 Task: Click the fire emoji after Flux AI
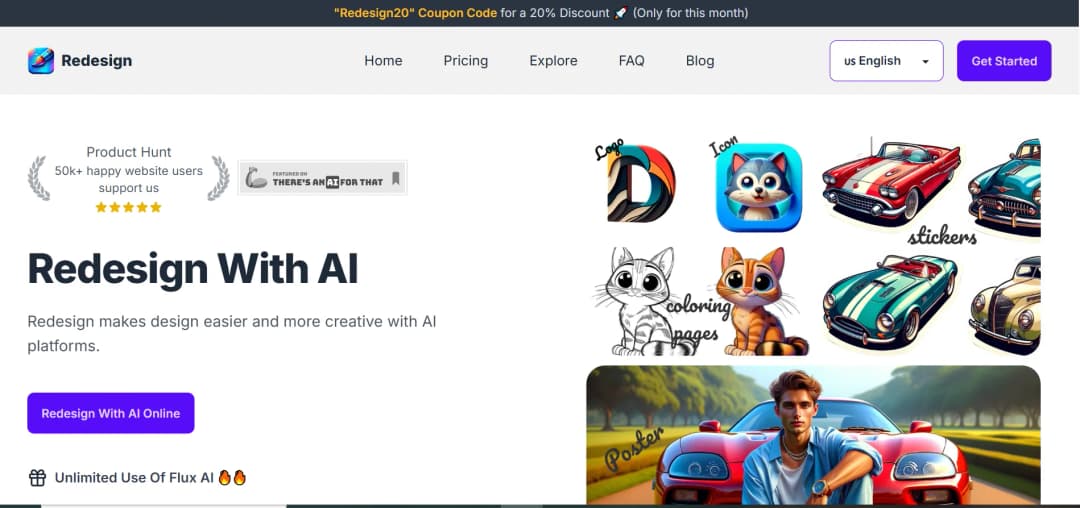[232, 478]
